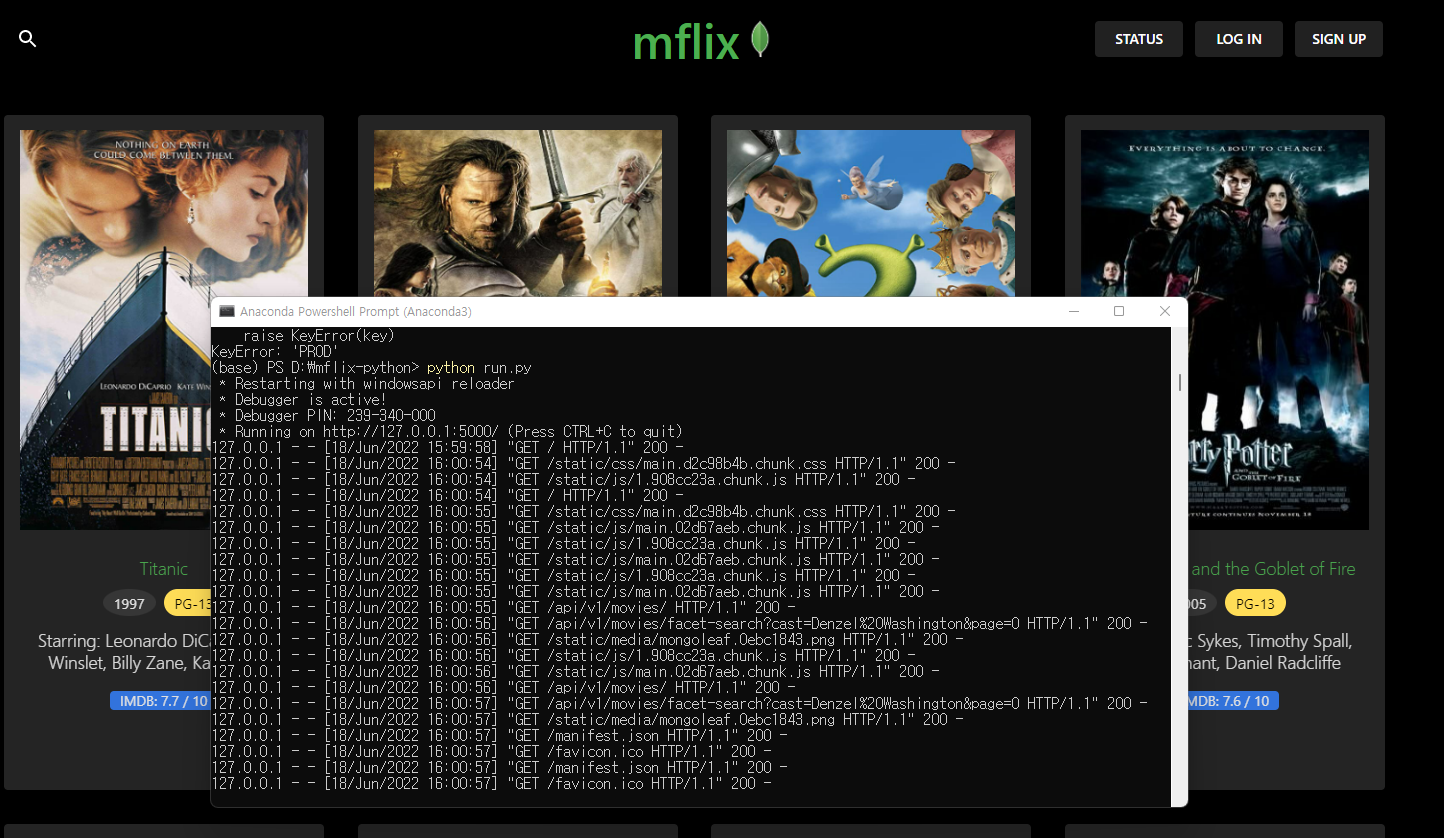The width and height of the screenshot is (1444, 838).
Task: Close the Anaconda Powershell Prompt window
Action: 1164,311
